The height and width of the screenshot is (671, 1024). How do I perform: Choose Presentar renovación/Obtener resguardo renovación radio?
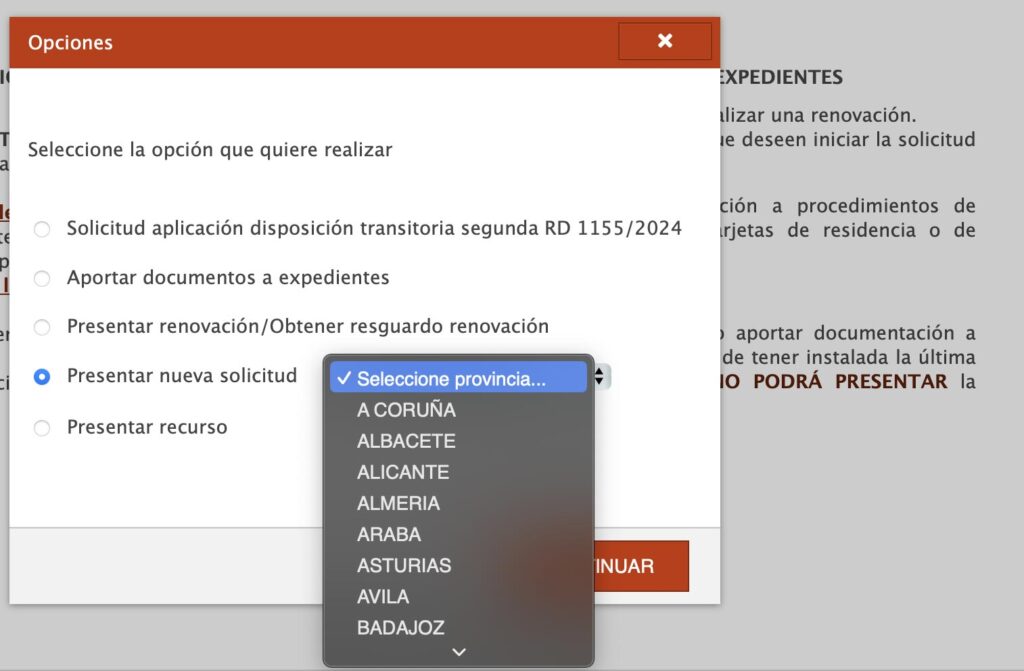(x=42, y=327)
